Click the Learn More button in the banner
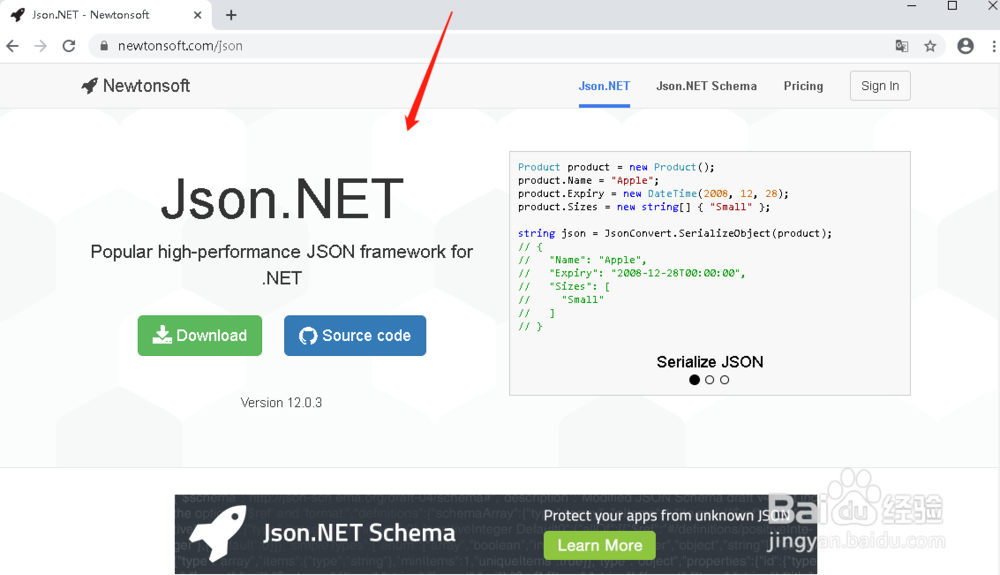Screen dimensions: 1000x575 (599, 546)
